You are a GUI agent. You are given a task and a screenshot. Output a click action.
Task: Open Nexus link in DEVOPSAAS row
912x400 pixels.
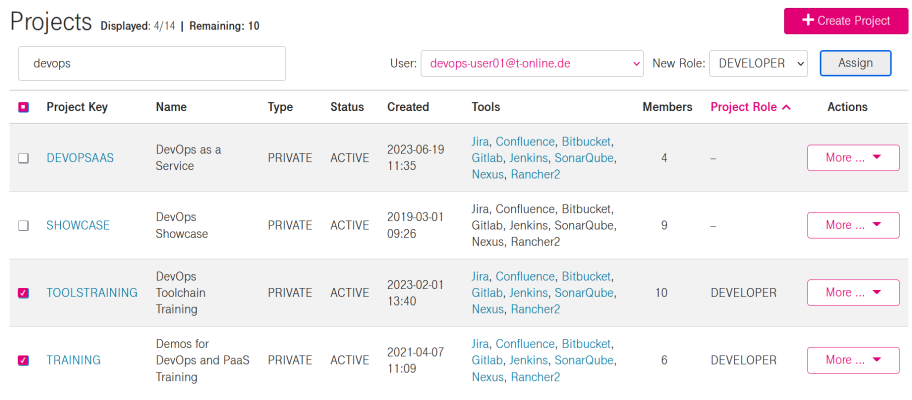tap(487, 174)
